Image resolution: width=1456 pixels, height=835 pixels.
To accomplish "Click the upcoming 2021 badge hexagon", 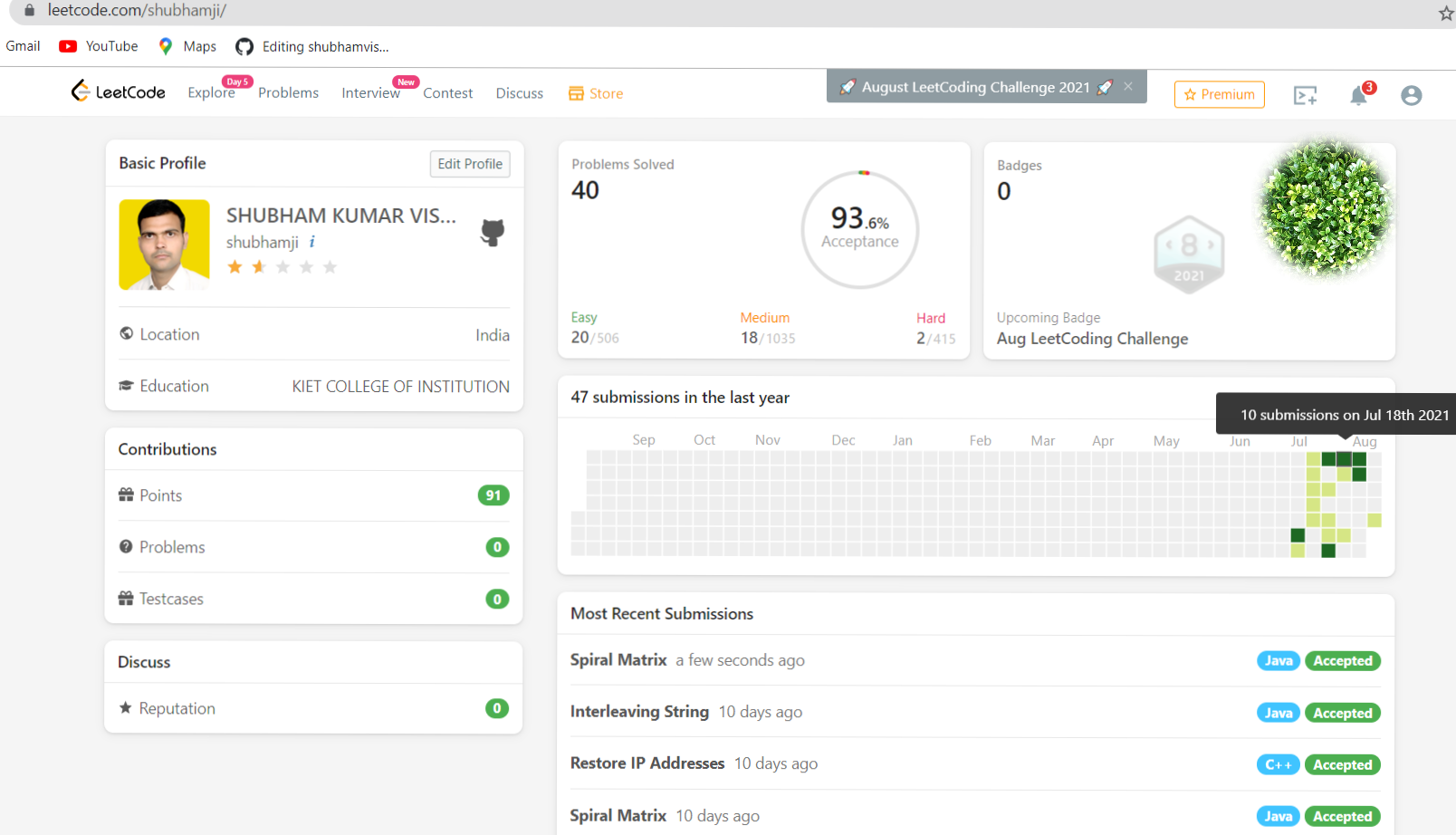I will click(x=1189, y=254).
